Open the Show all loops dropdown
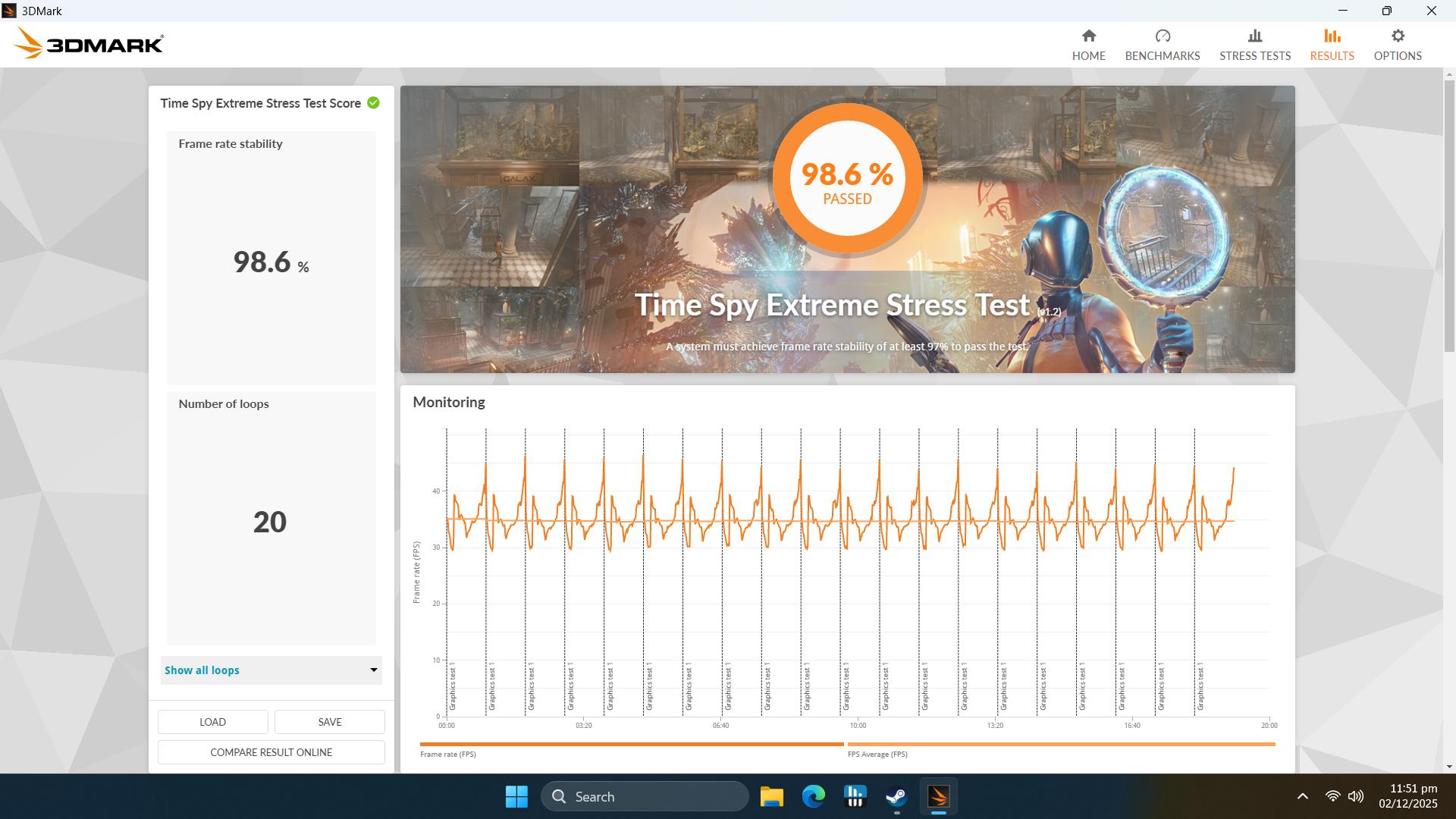 click(271, 670)
